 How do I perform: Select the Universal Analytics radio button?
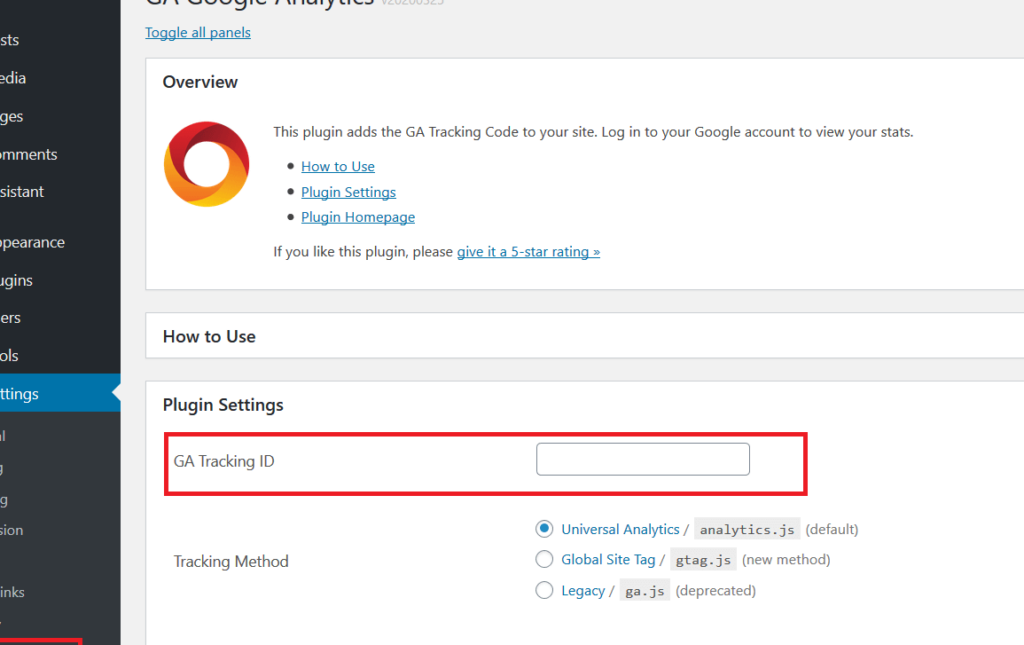click(x=544, y=529)
